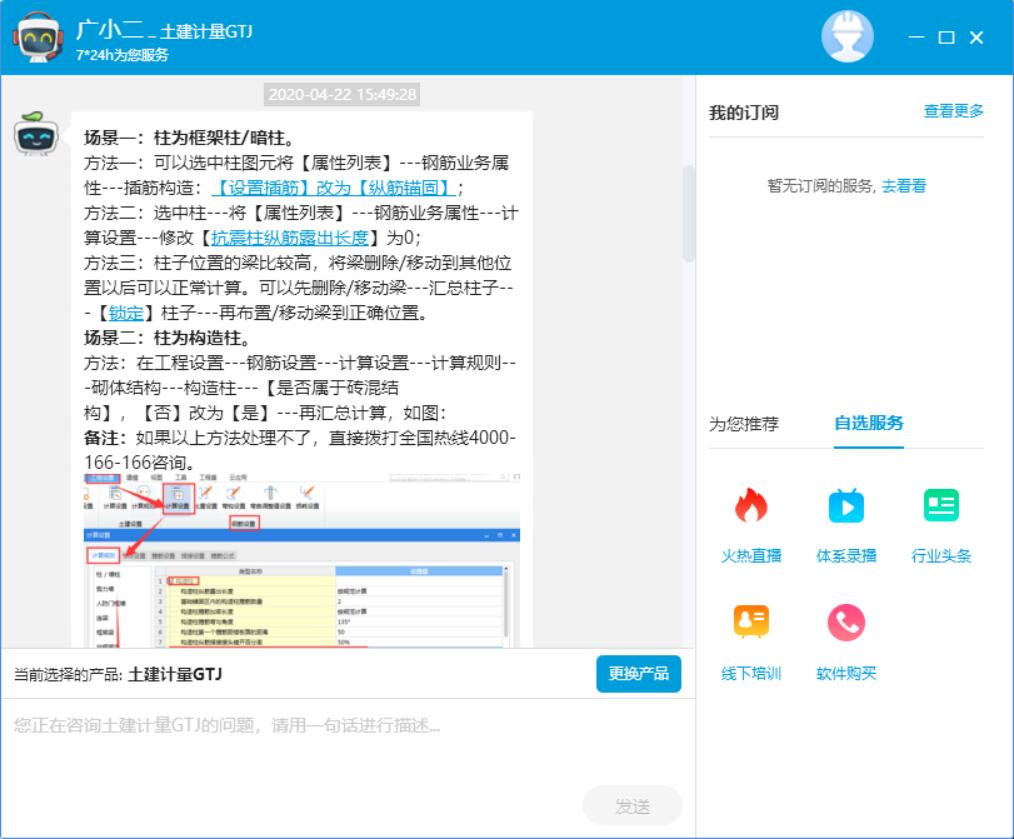Open 【设置插筋】改为【纵筋锚固】 link
Screen dimensions: 1014x839
click(333, 188)
